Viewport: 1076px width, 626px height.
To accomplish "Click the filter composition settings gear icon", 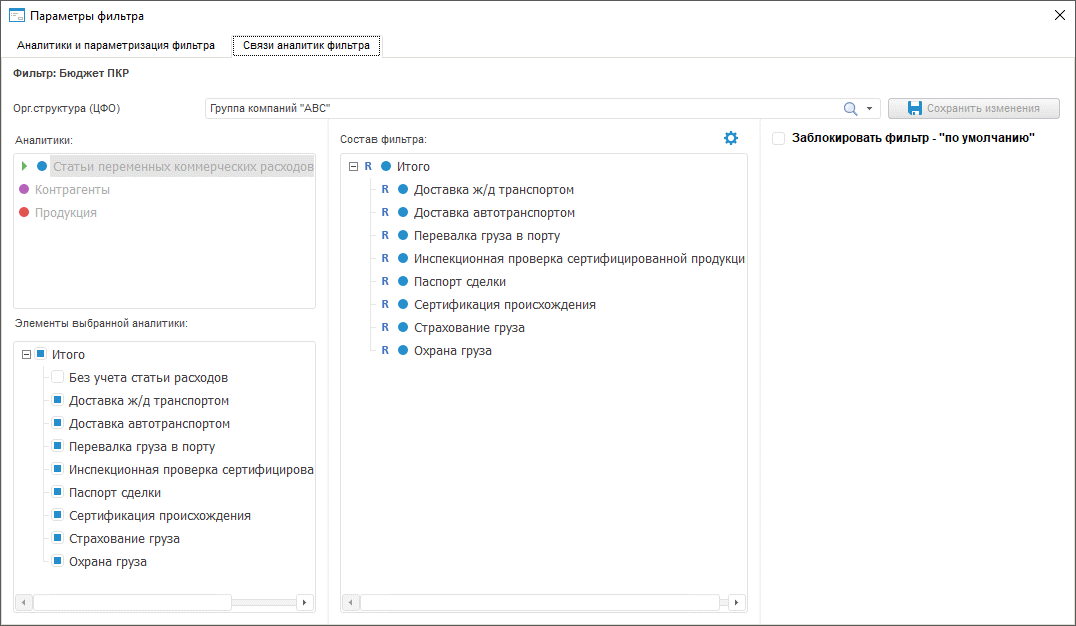I will 731,138.
